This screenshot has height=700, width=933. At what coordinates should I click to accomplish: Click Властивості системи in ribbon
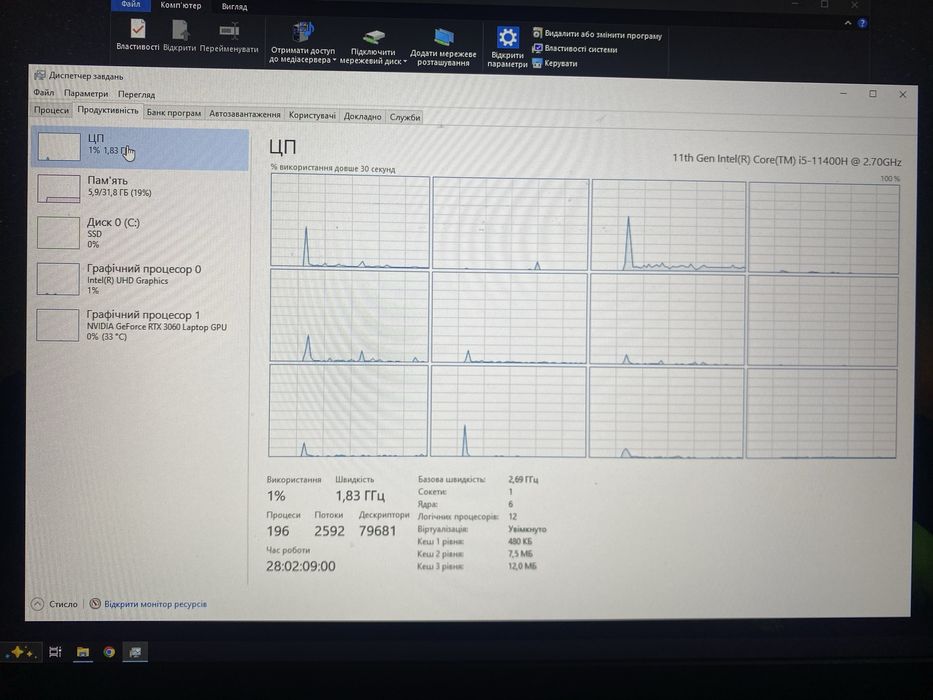[x=574, y=49]
